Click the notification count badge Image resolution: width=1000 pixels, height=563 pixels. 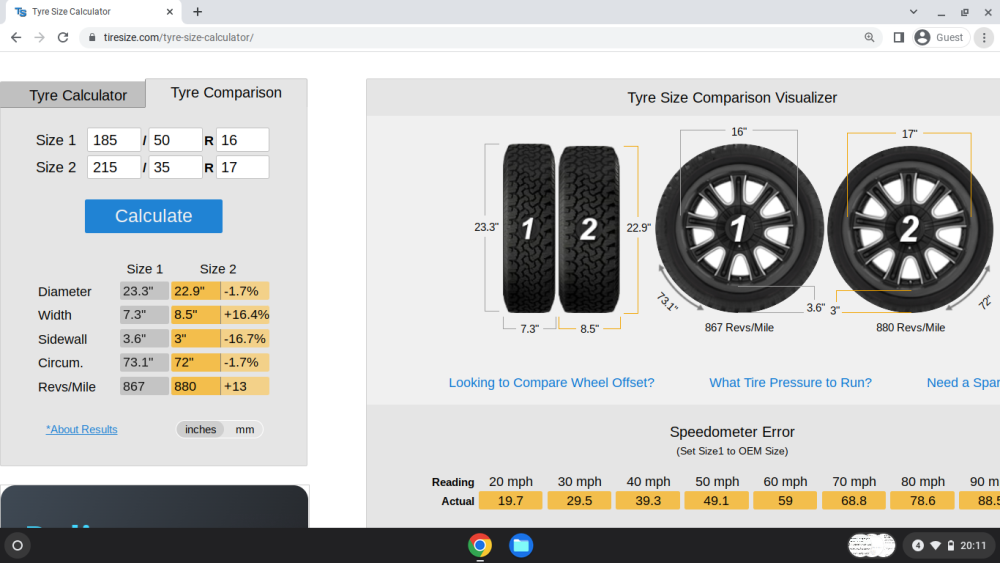[x=917, y=545]
